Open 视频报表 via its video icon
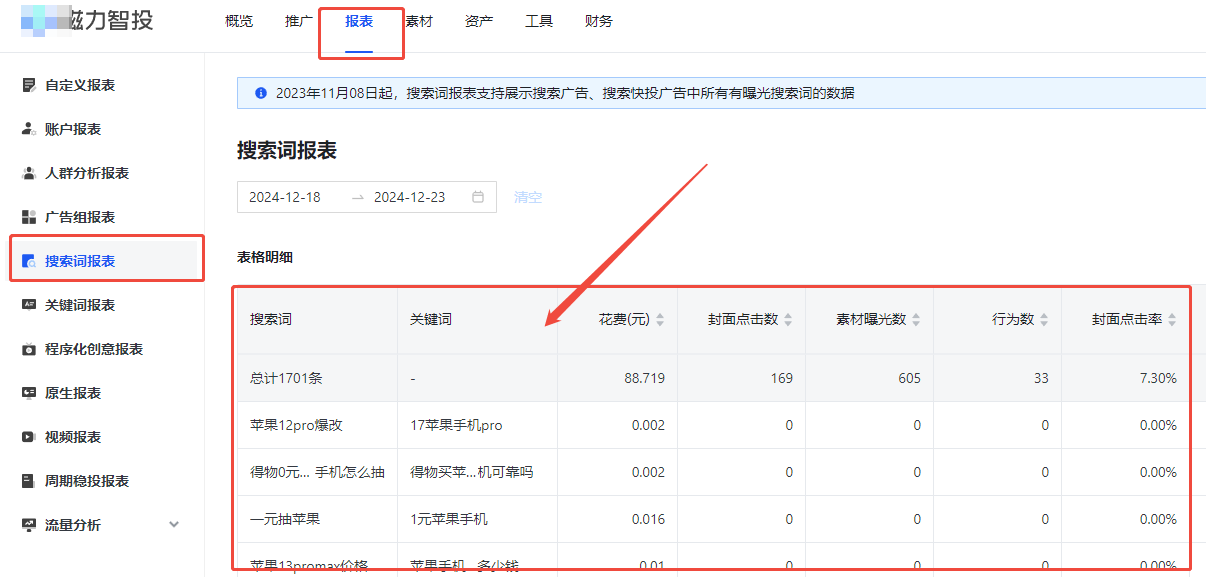Screen dimensions: 1206x577 [30, 436]
